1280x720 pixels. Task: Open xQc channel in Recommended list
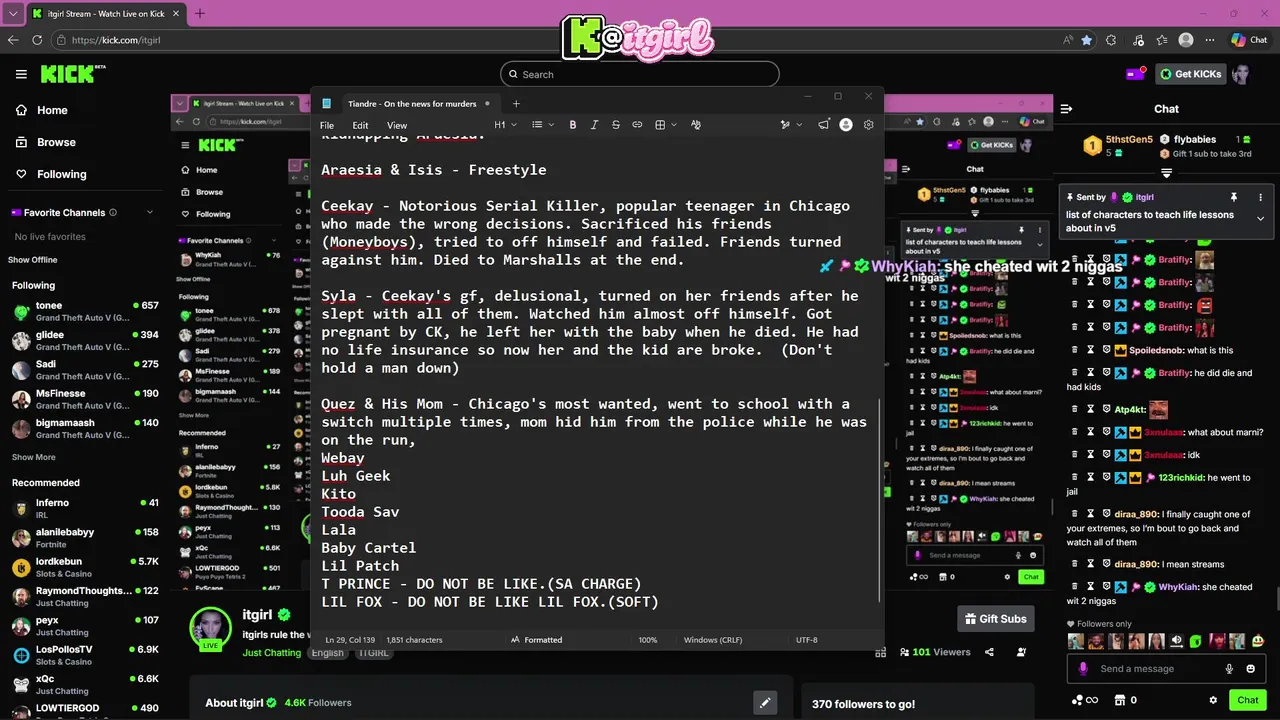(85, 685)
